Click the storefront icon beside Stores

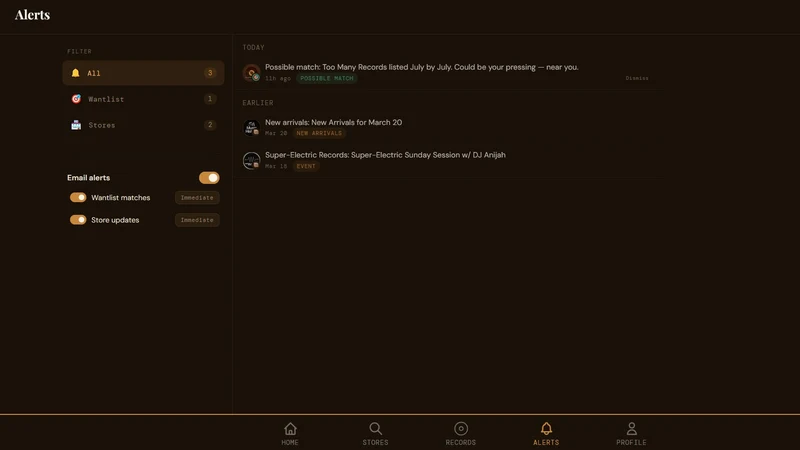pos(76,125)
